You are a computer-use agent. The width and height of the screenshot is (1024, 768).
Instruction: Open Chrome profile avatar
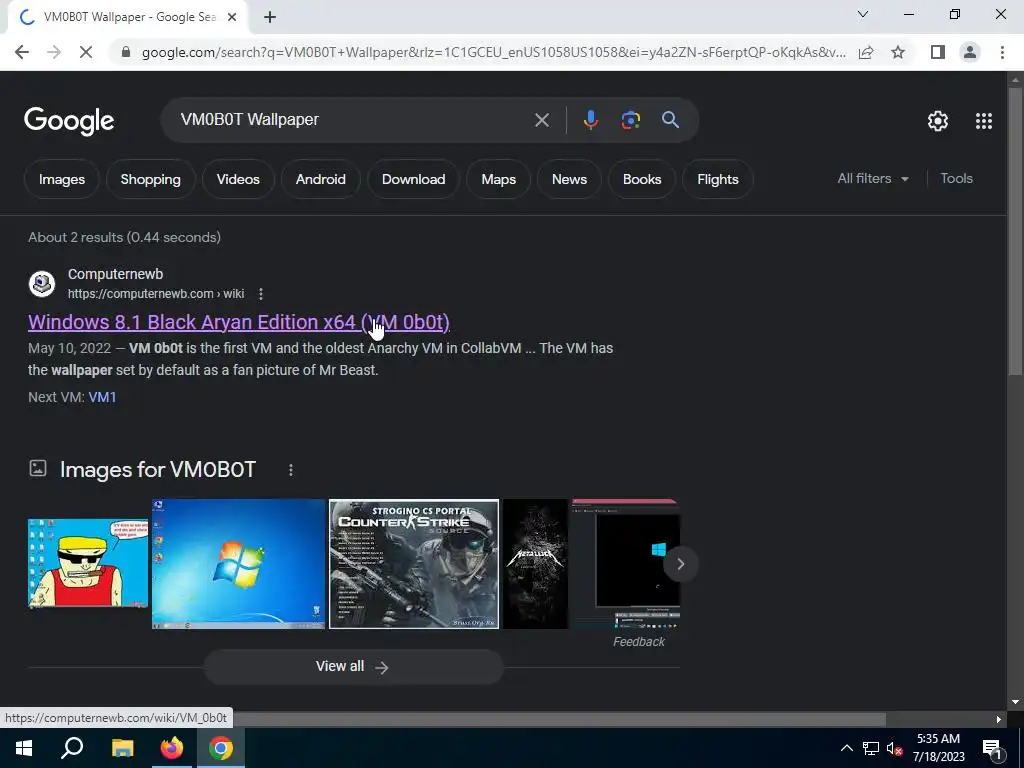click(x=970, y=52)
